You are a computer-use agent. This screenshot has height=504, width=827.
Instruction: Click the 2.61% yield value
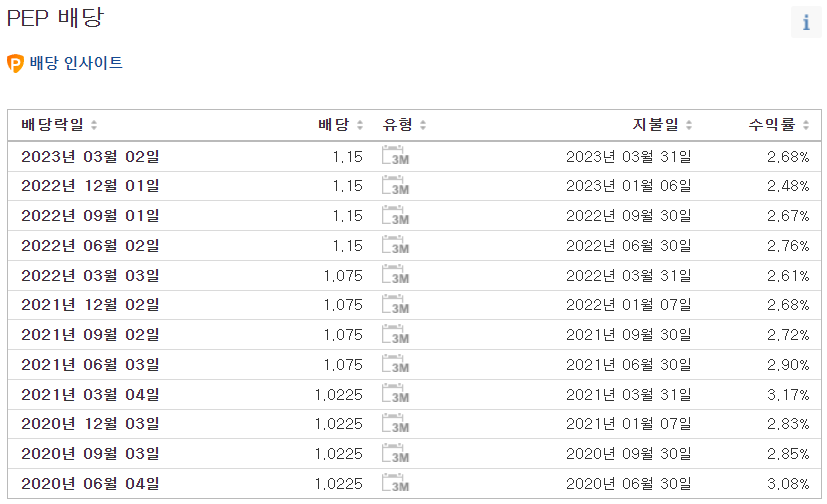click(788, 276)
